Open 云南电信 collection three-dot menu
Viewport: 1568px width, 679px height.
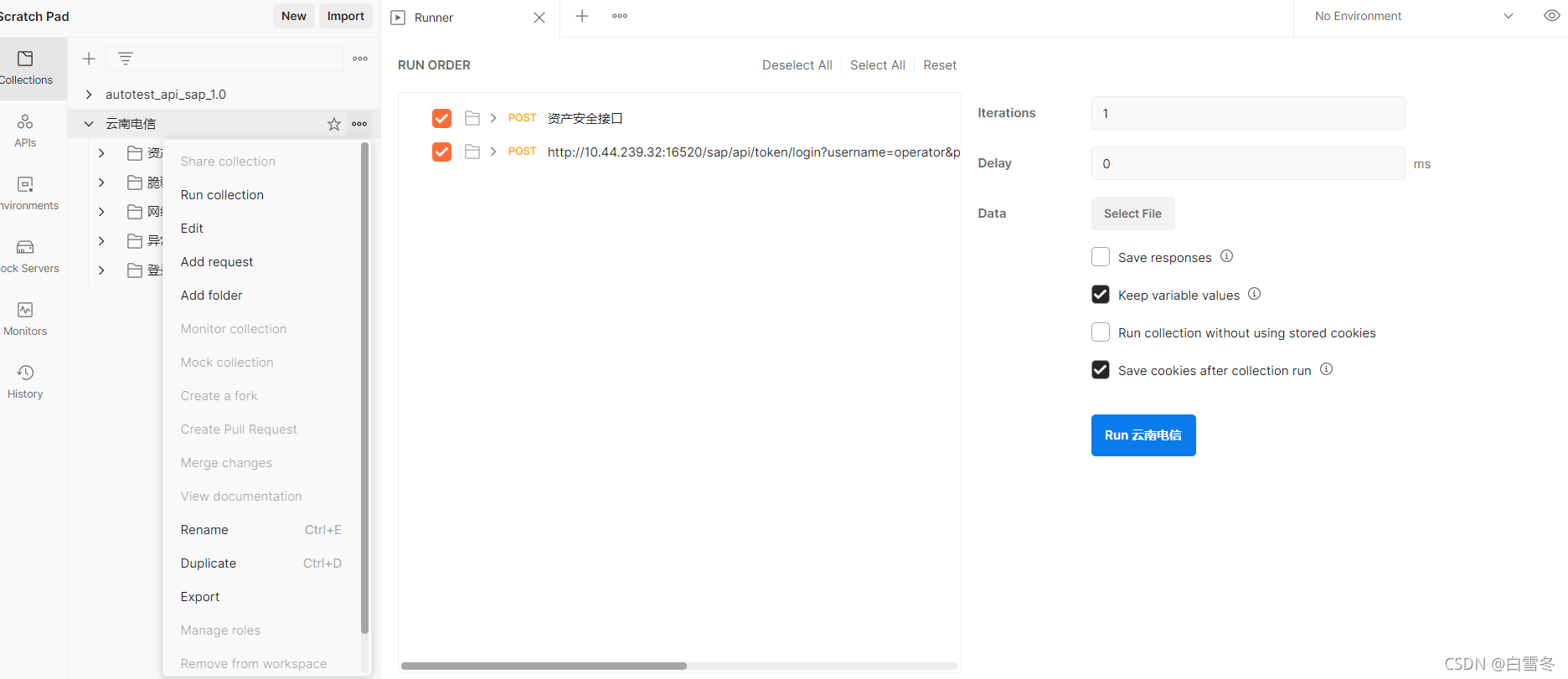click(x=359, y=124)
